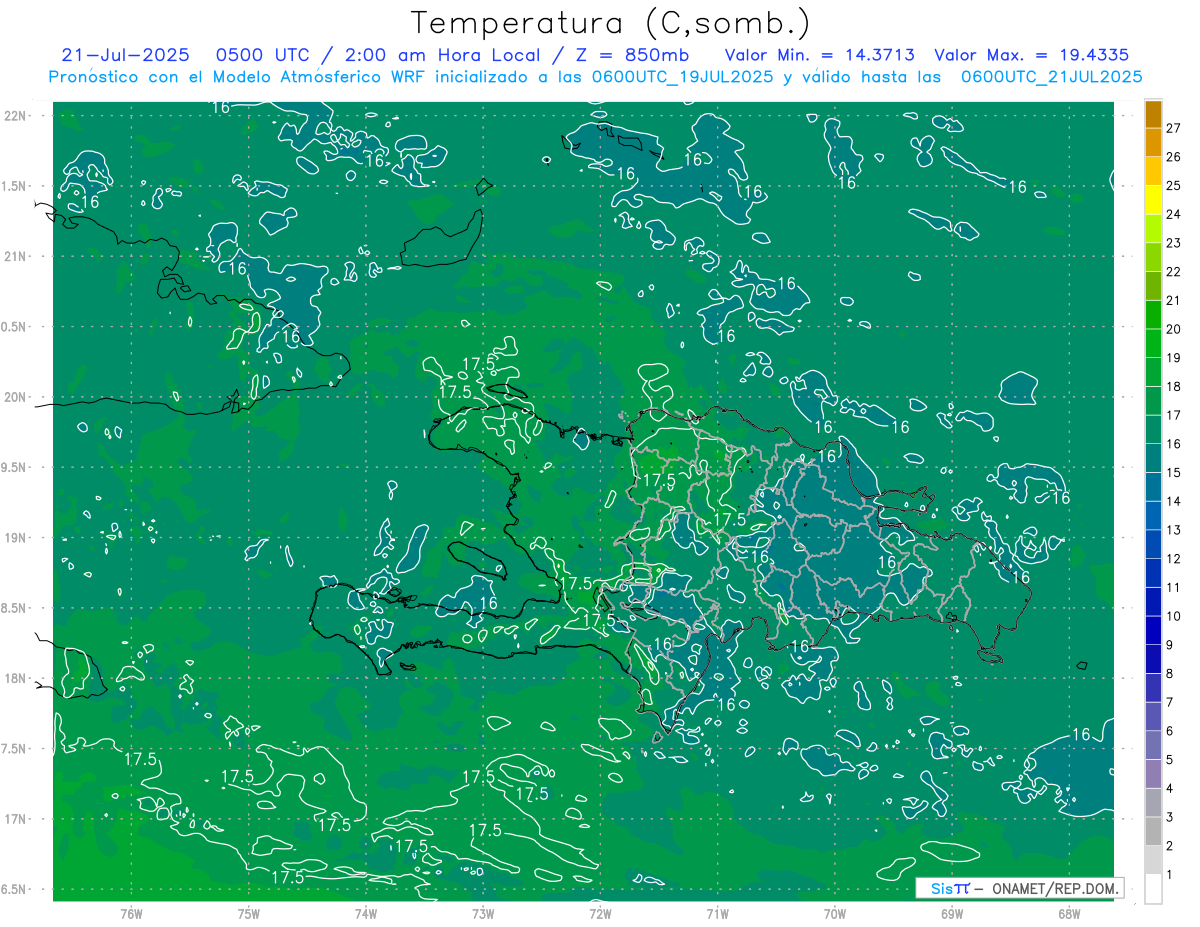The height and width of the screenshot is (927, 1200).
Task: Click the '23' value on color scale
Action: [1174, 243]
